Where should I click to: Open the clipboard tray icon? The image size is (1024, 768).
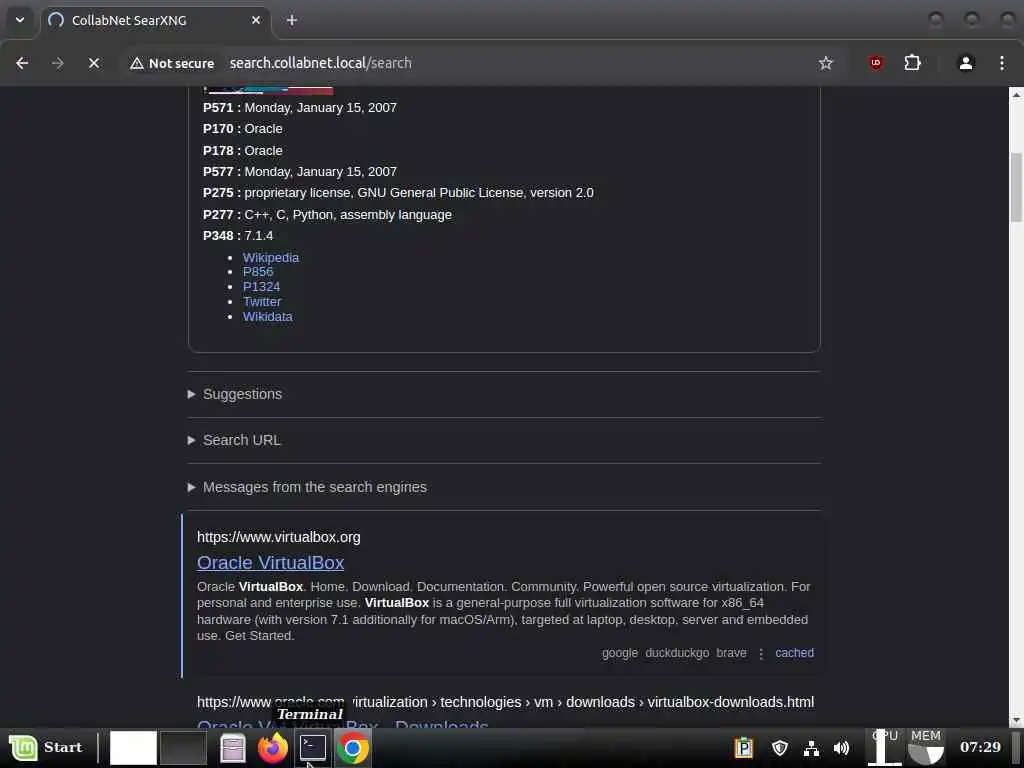(x=743, y=748)
